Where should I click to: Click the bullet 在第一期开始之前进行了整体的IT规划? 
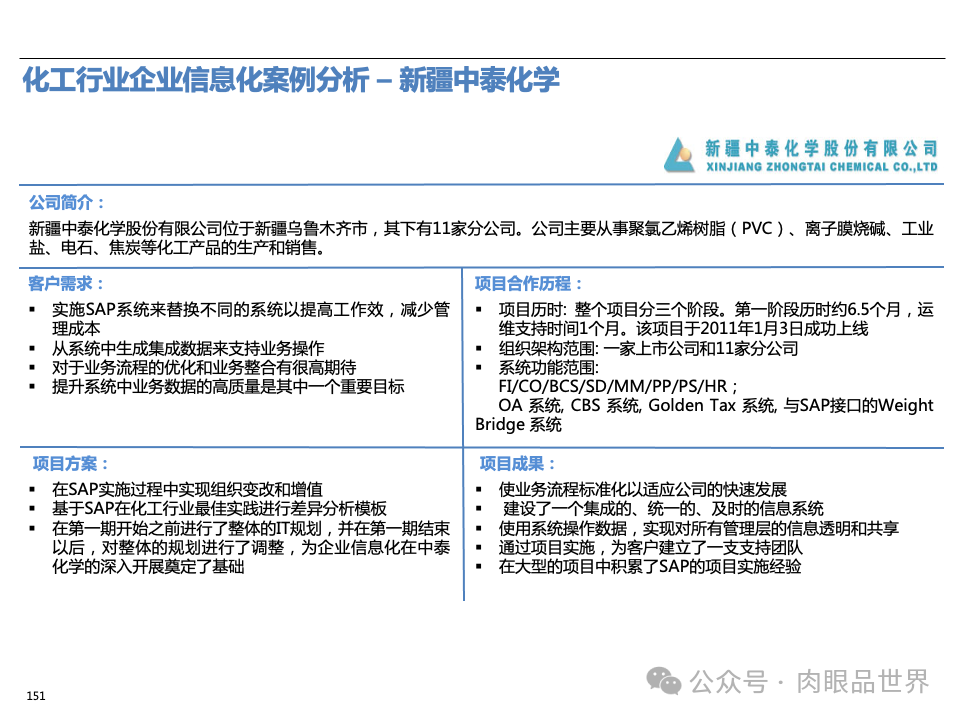click(x=250, y=547)
